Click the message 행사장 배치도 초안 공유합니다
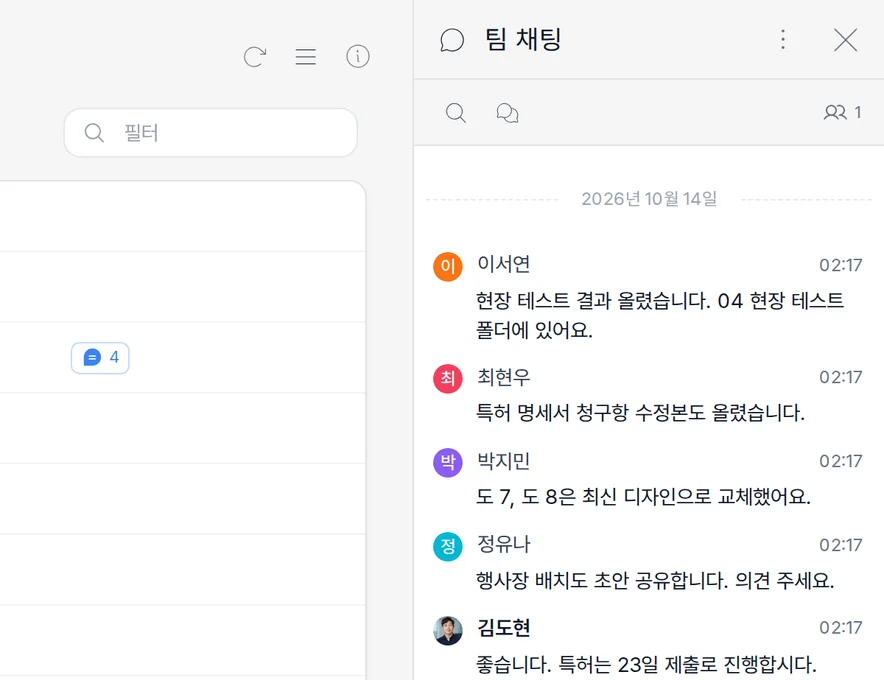The image size is (884, 680). (x=655, y=580)
